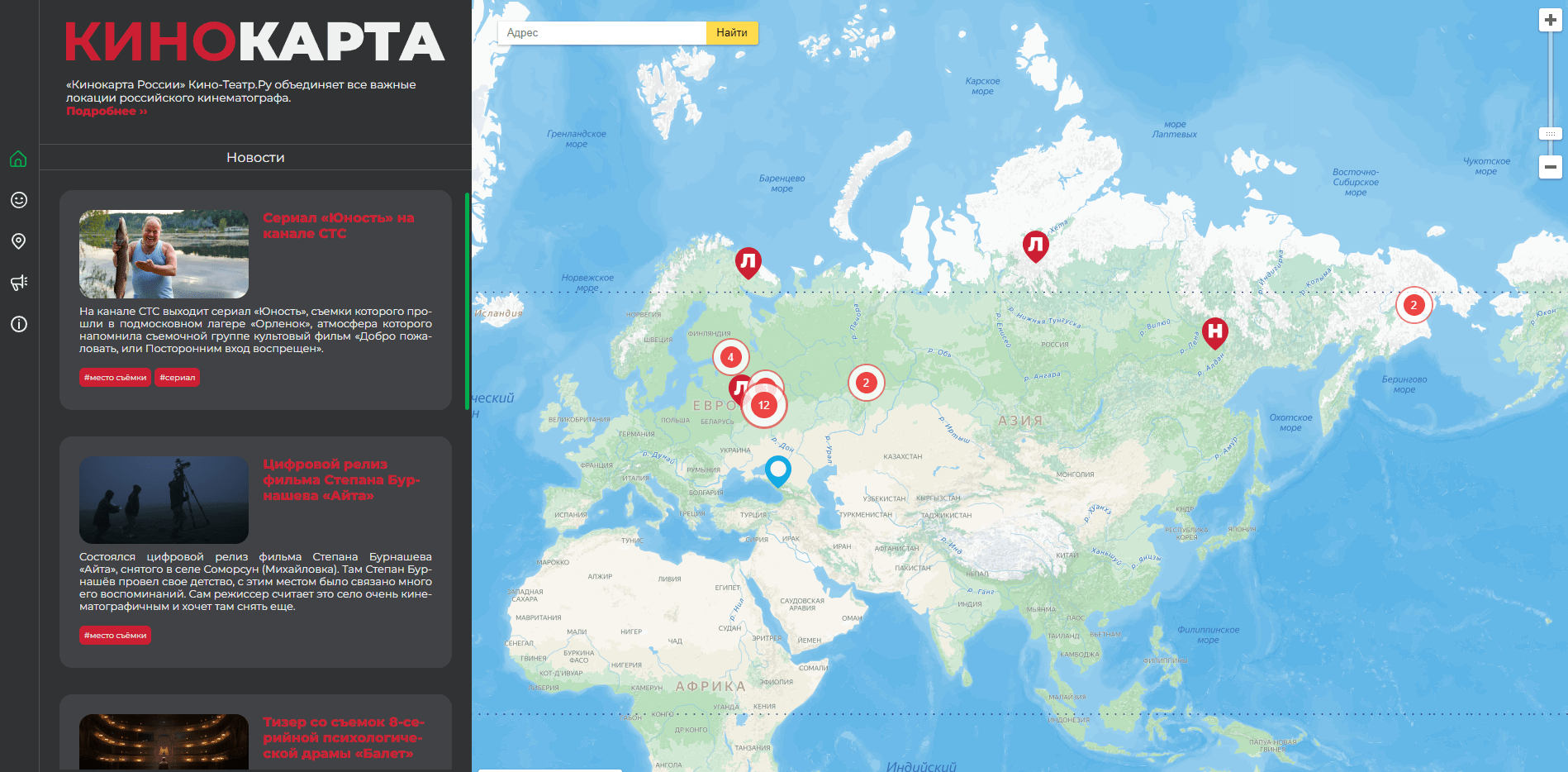The image size is (1568, 772).
Task: Open the megaphone announcements icon
Action: 18,283
